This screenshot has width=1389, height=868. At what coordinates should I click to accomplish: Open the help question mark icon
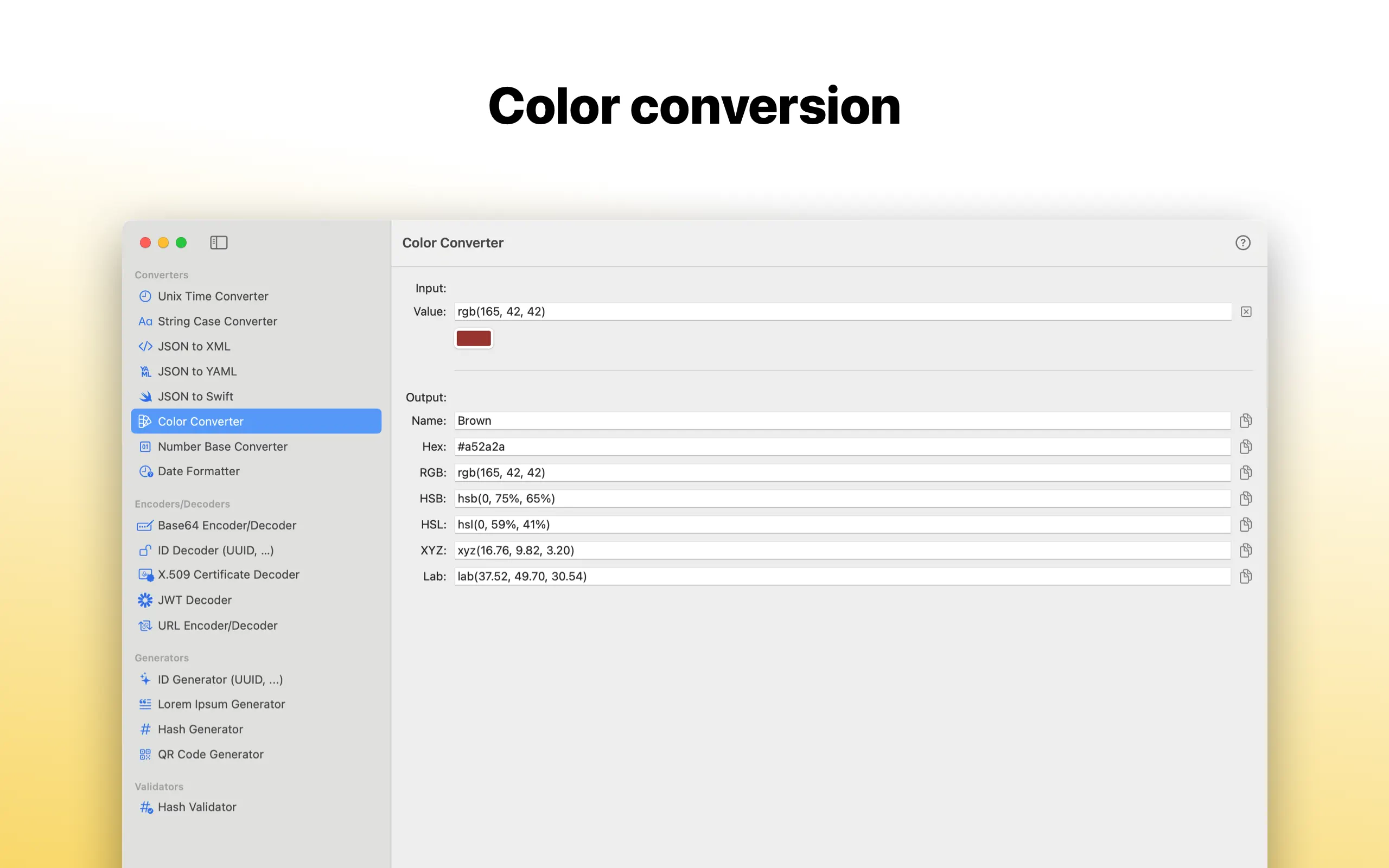coord(1243,243)
